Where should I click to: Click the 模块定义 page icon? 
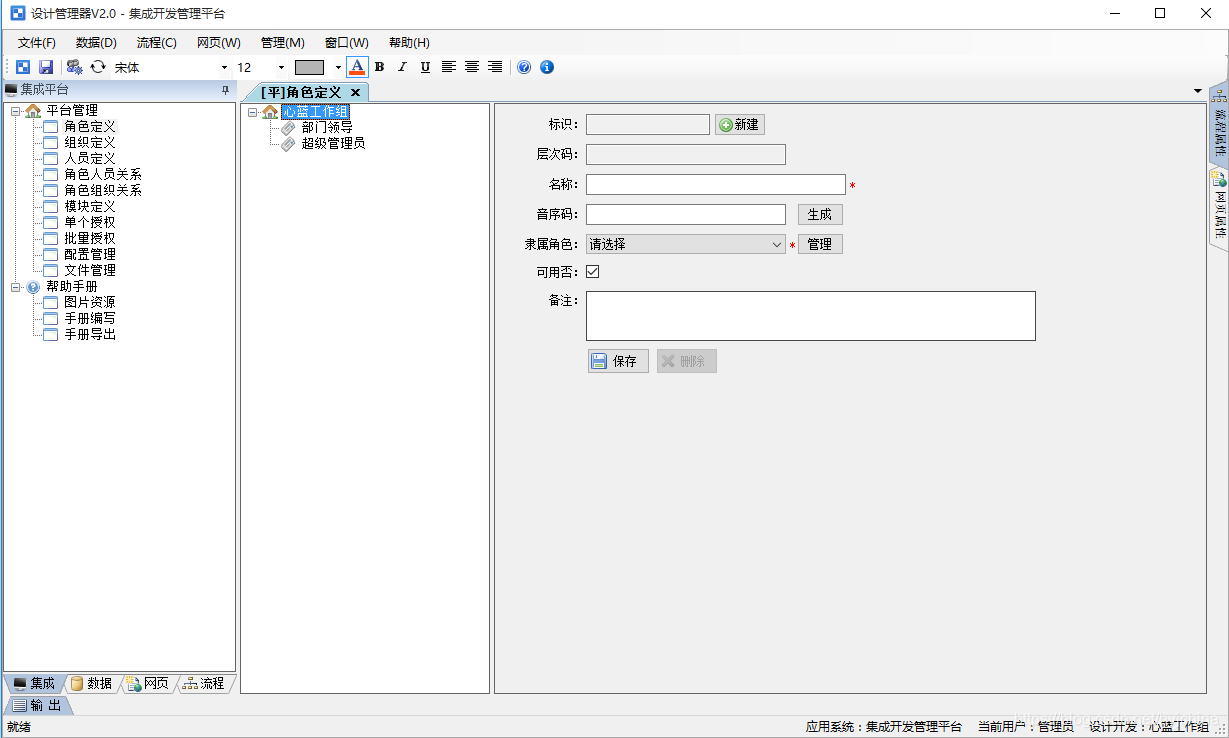tap(50, 207)
